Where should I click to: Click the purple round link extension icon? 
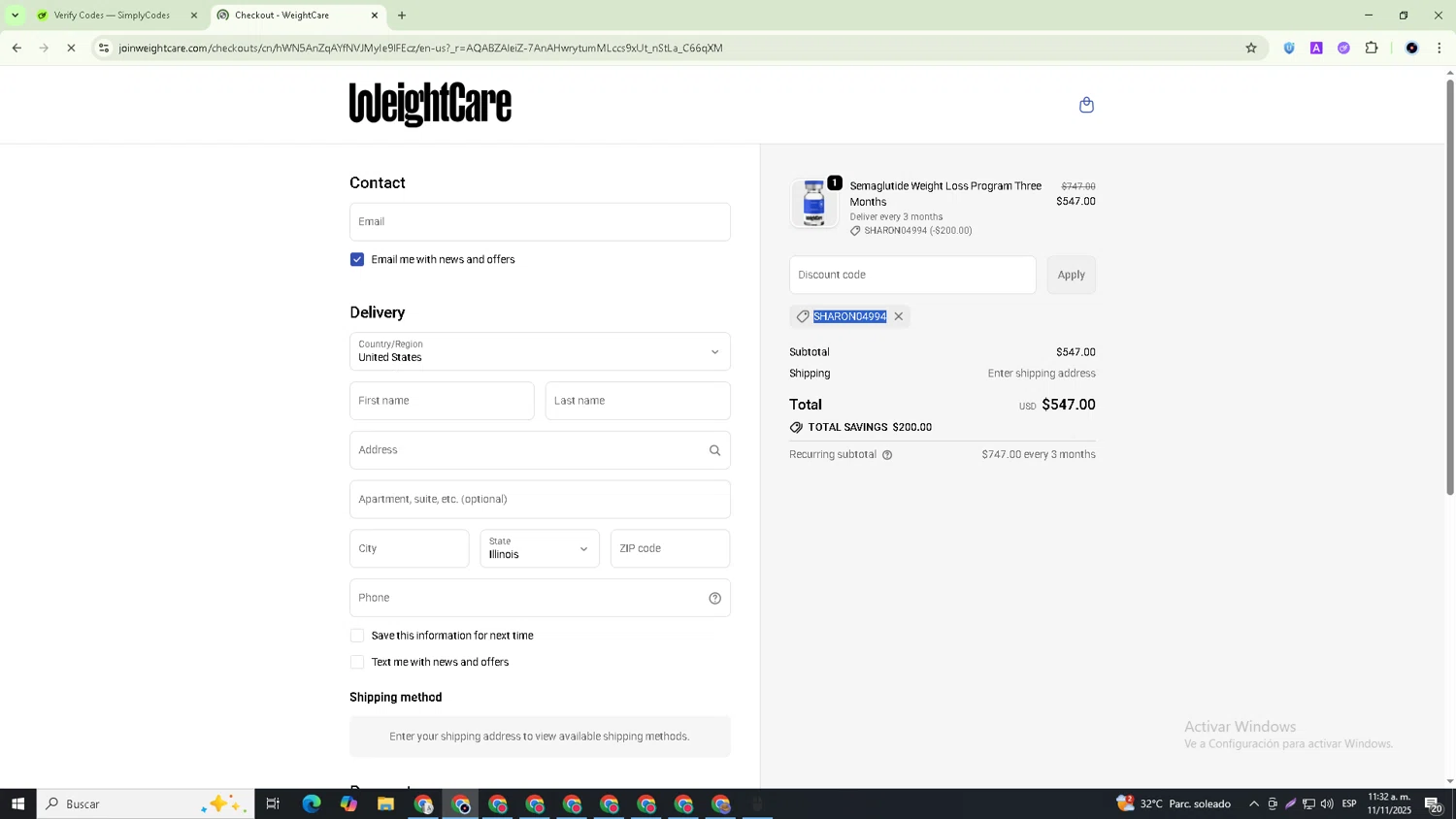[x=1343, y=48]
